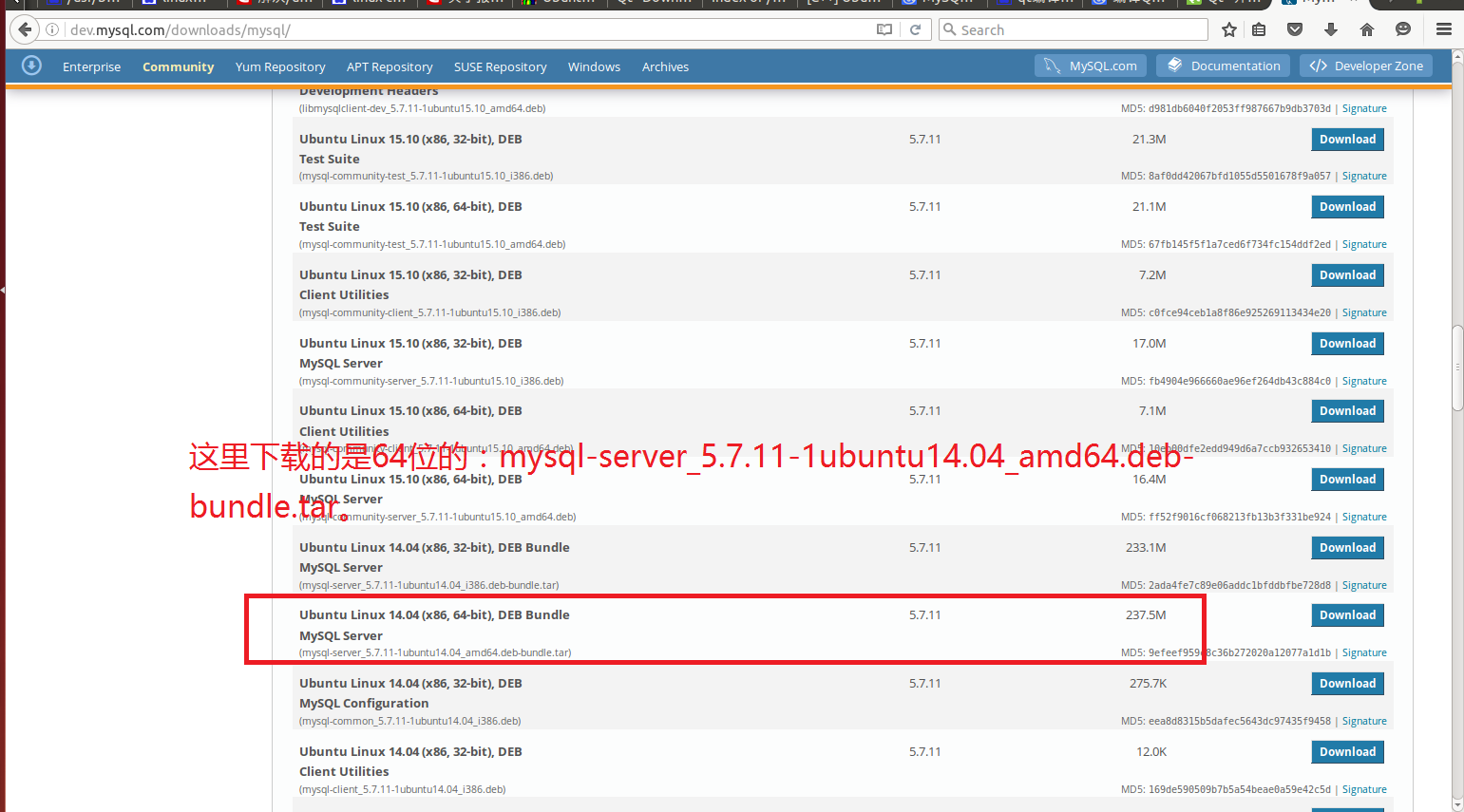The width and height of the screenshot is (1464, 812).
Task: Download Ubuntu 15.10 32-bit Client Utilities
Action: coord(1347,275)
